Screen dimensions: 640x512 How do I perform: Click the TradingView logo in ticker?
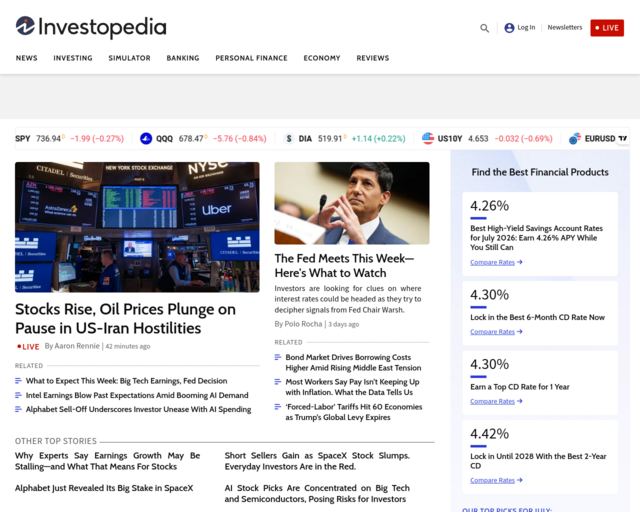click(x=622, y=139)
